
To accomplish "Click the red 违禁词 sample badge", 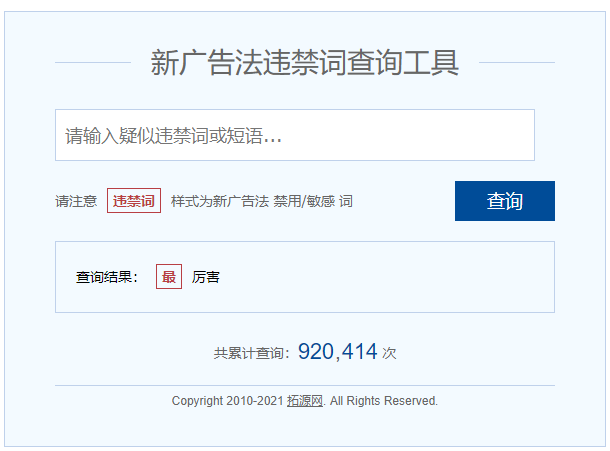I will pos(134,201).
